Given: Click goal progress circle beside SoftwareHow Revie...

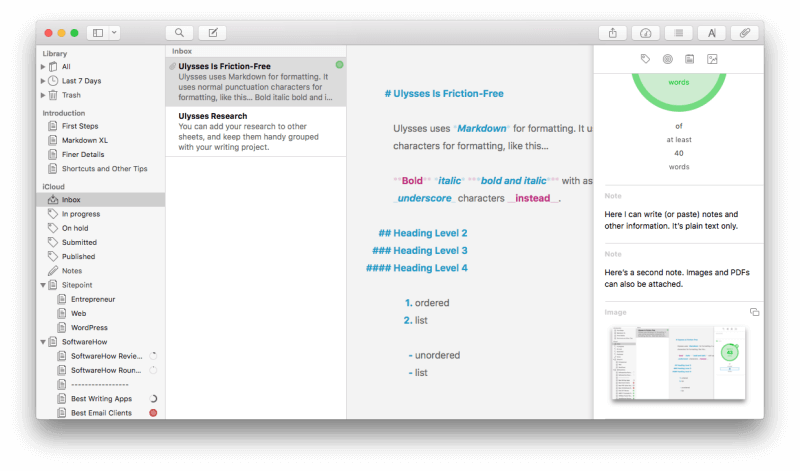Looking at the screenshot, I should [153, 356].
